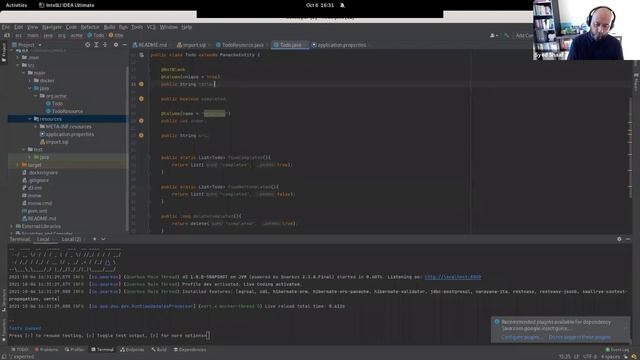
Task: Open the Endpoints tool window
Action: coord(132,350)
